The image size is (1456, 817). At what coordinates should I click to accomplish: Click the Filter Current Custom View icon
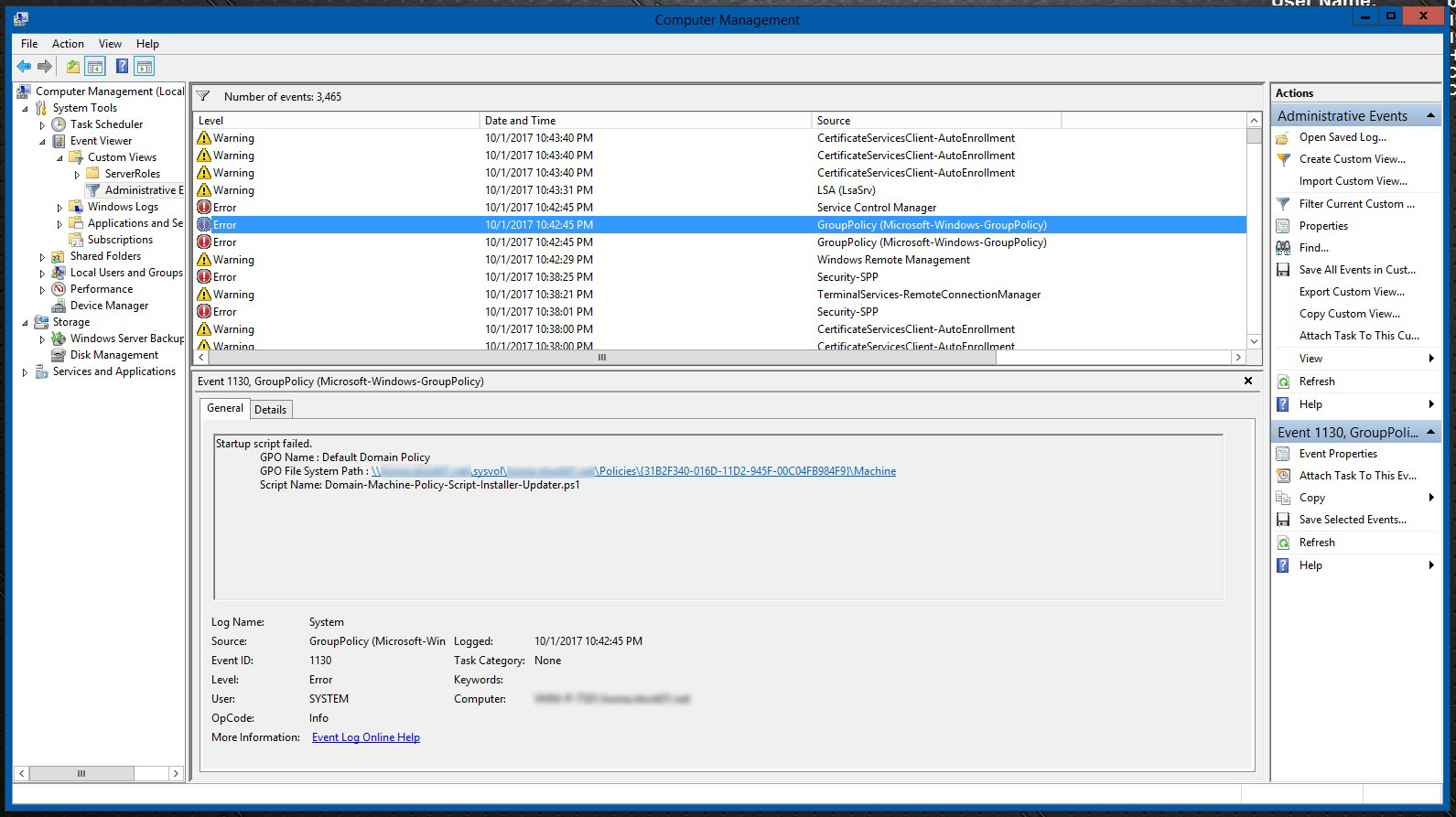click(x=1283, y=204)
